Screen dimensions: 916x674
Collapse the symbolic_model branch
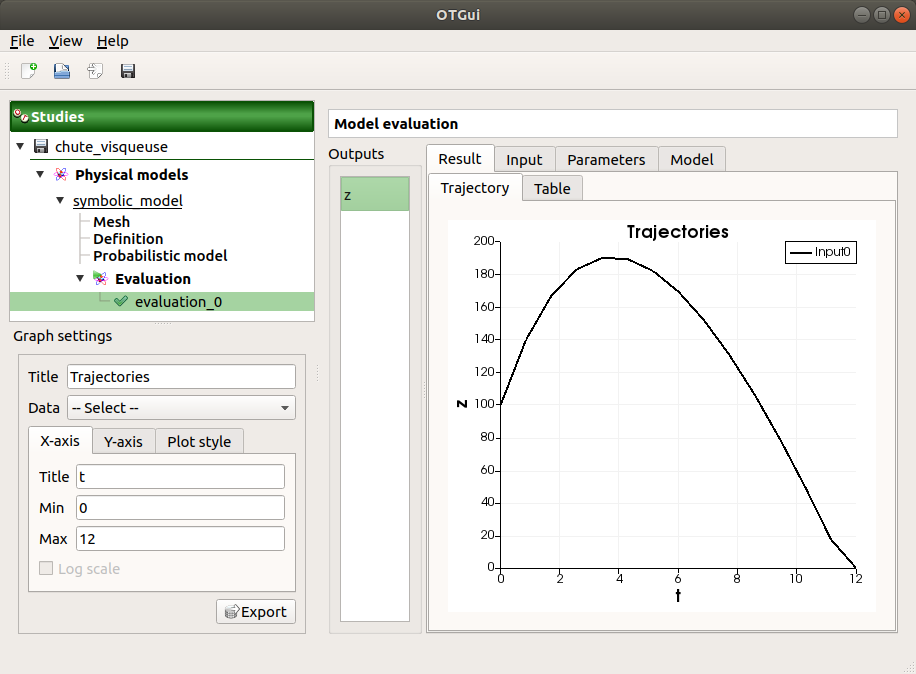(x=60, y=200)
